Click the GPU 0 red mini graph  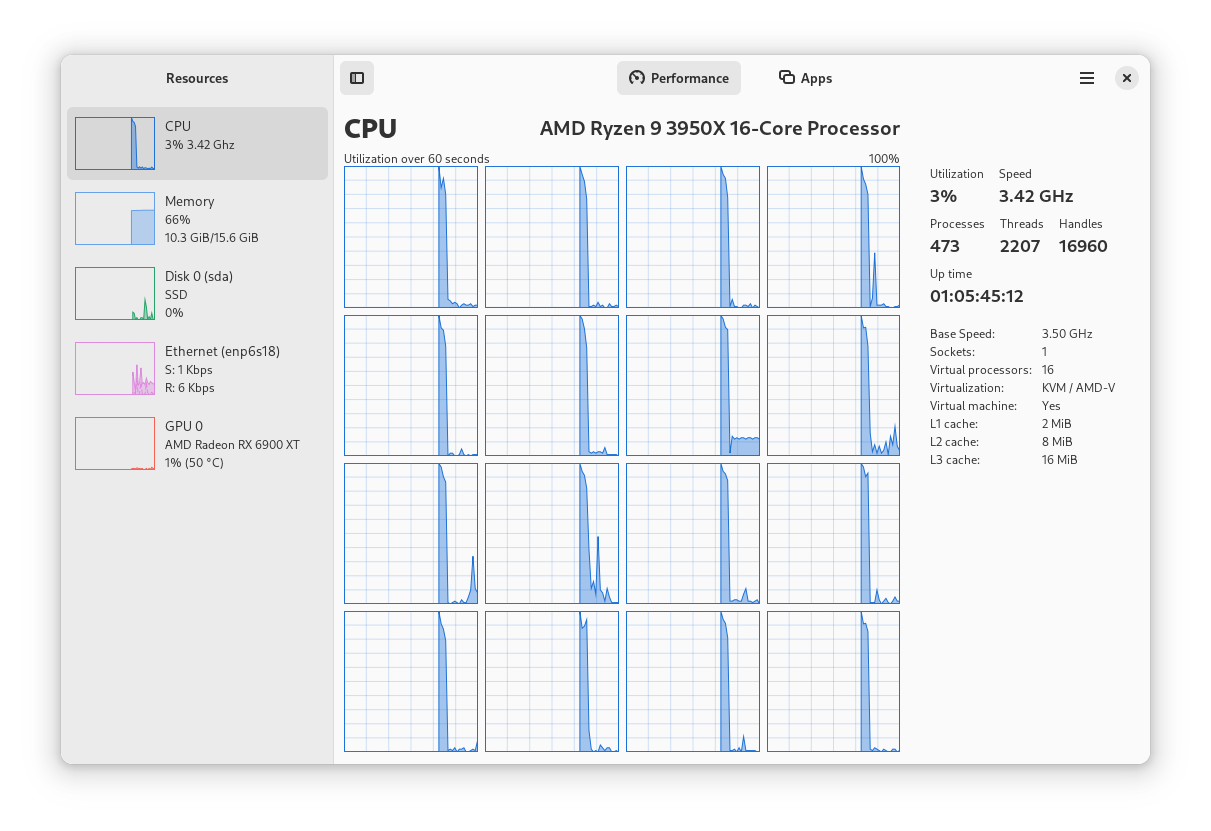point(115,443)
